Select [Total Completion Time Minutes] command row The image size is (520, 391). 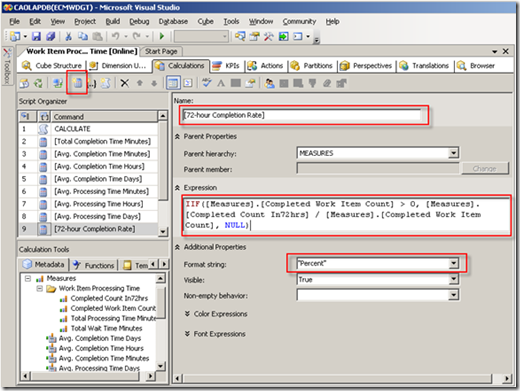coord(88,141)
